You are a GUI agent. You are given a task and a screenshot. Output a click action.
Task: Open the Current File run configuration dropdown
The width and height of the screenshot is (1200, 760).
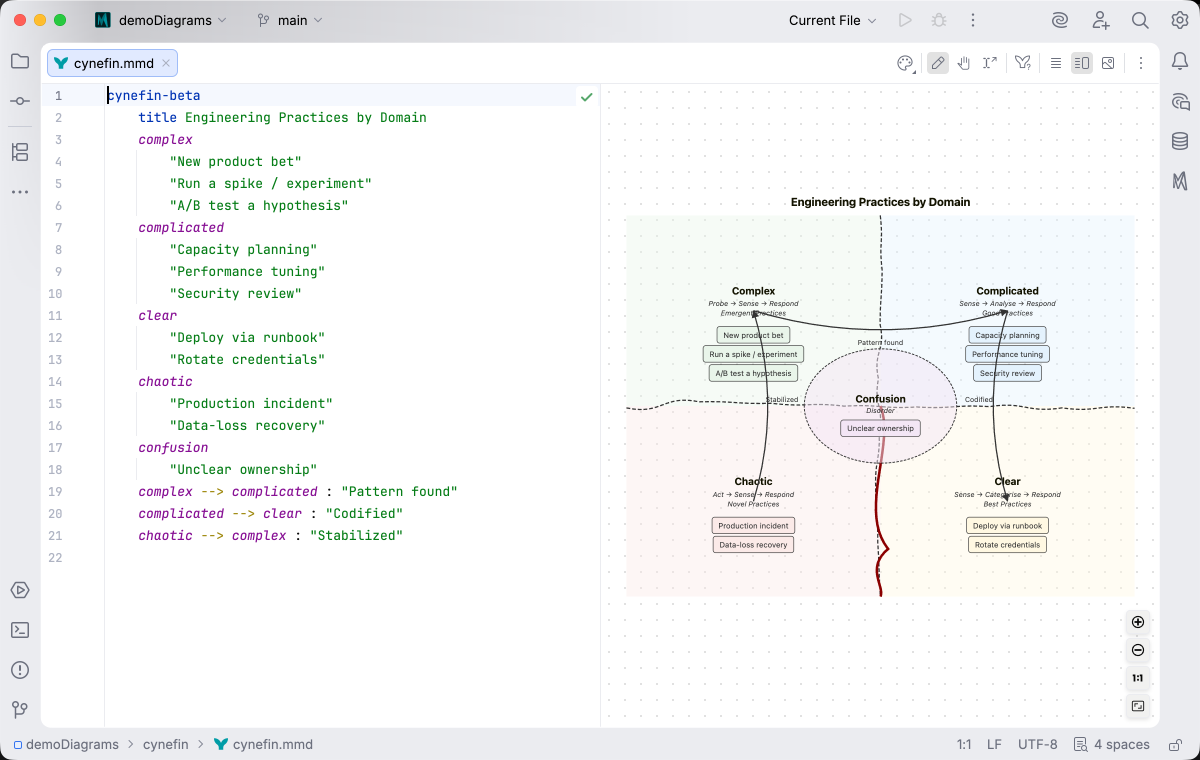pos(832,20)
